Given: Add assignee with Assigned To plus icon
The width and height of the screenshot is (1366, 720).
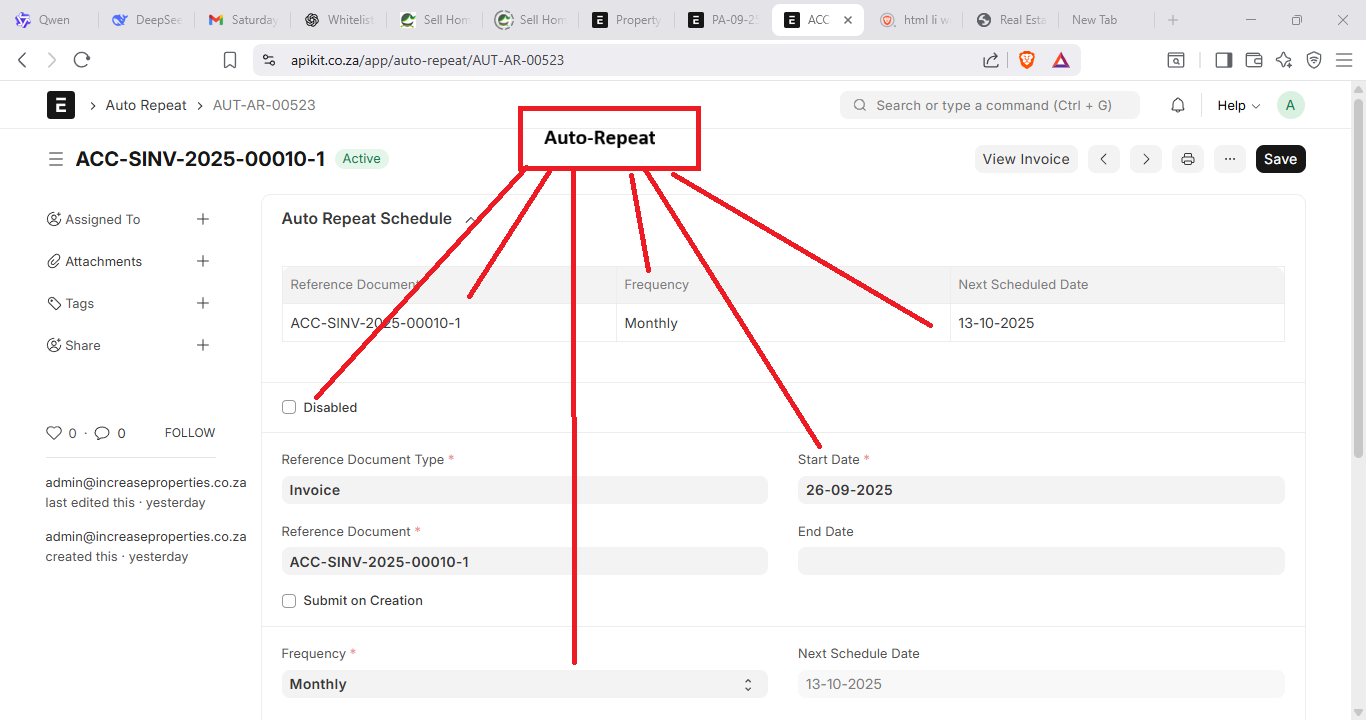Looking at the screenshot, I should click(203, 219).
